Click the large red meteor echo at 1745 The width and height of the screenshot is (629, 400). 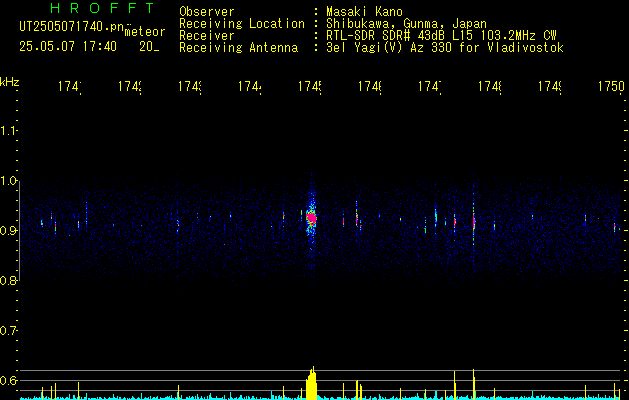point(311,218)
